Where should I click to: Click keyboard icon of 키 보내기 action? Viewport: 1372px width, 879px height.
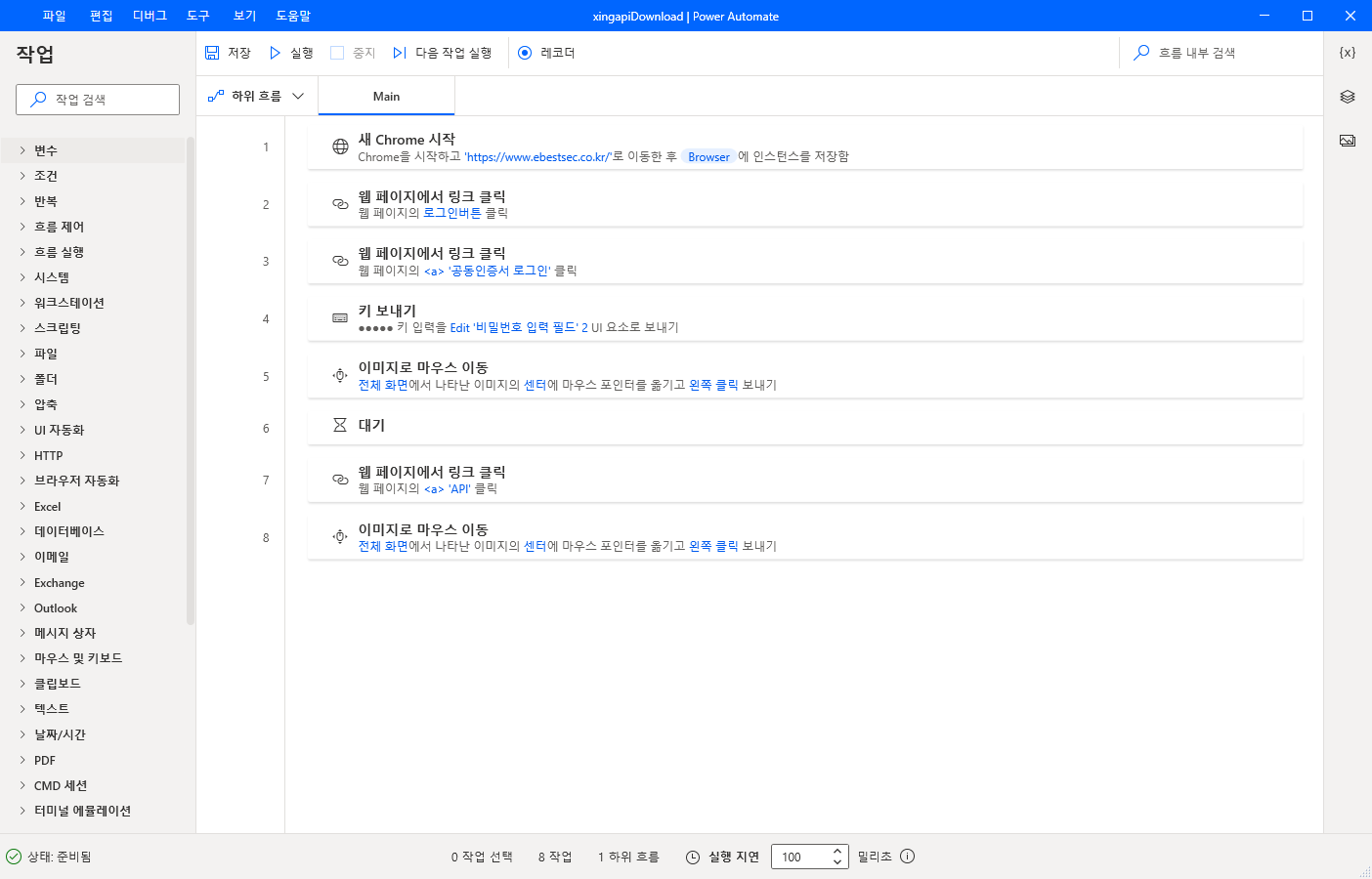coord(340,318)
